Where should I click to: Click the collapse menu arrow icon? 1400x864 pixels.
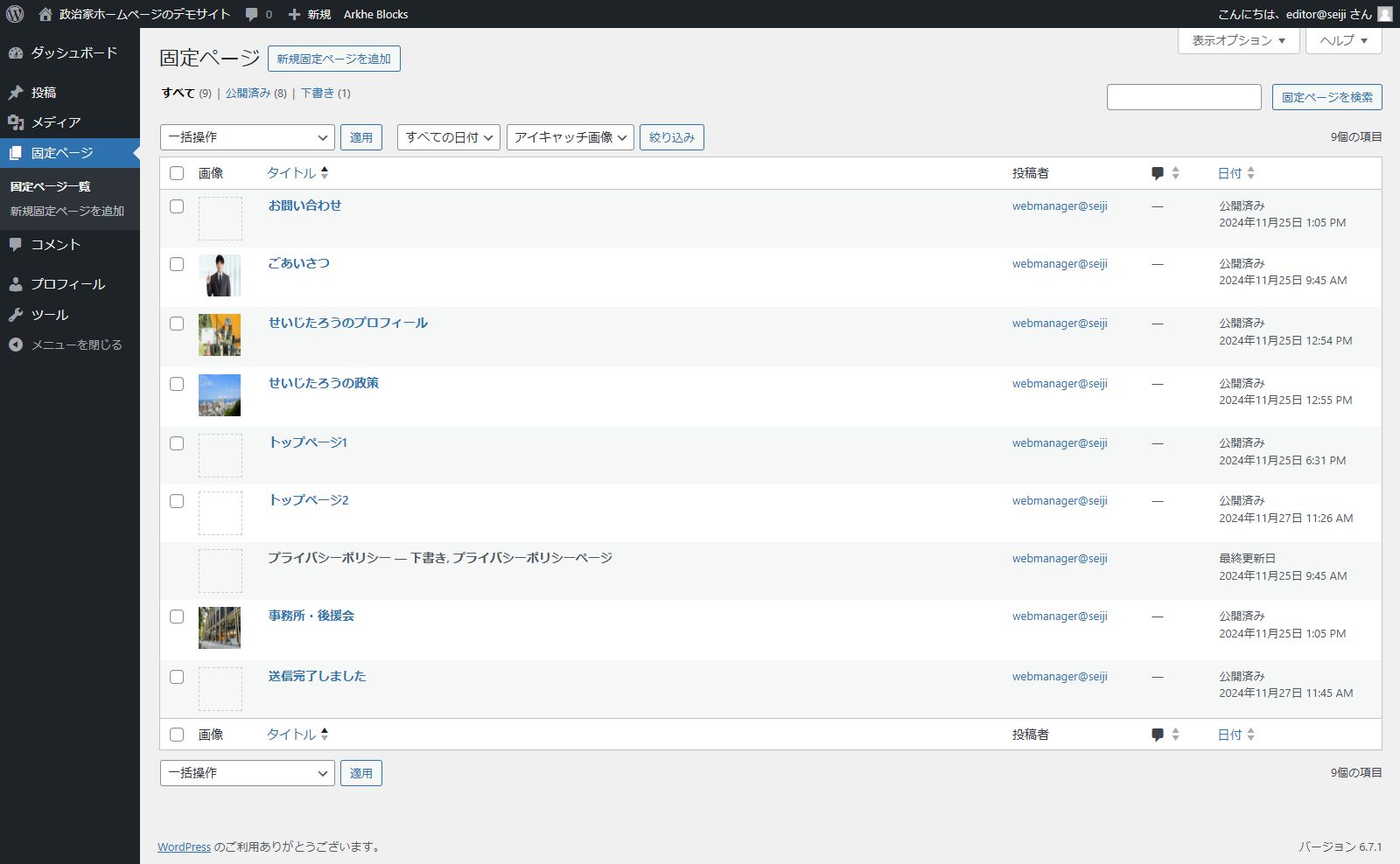[16, 345]
